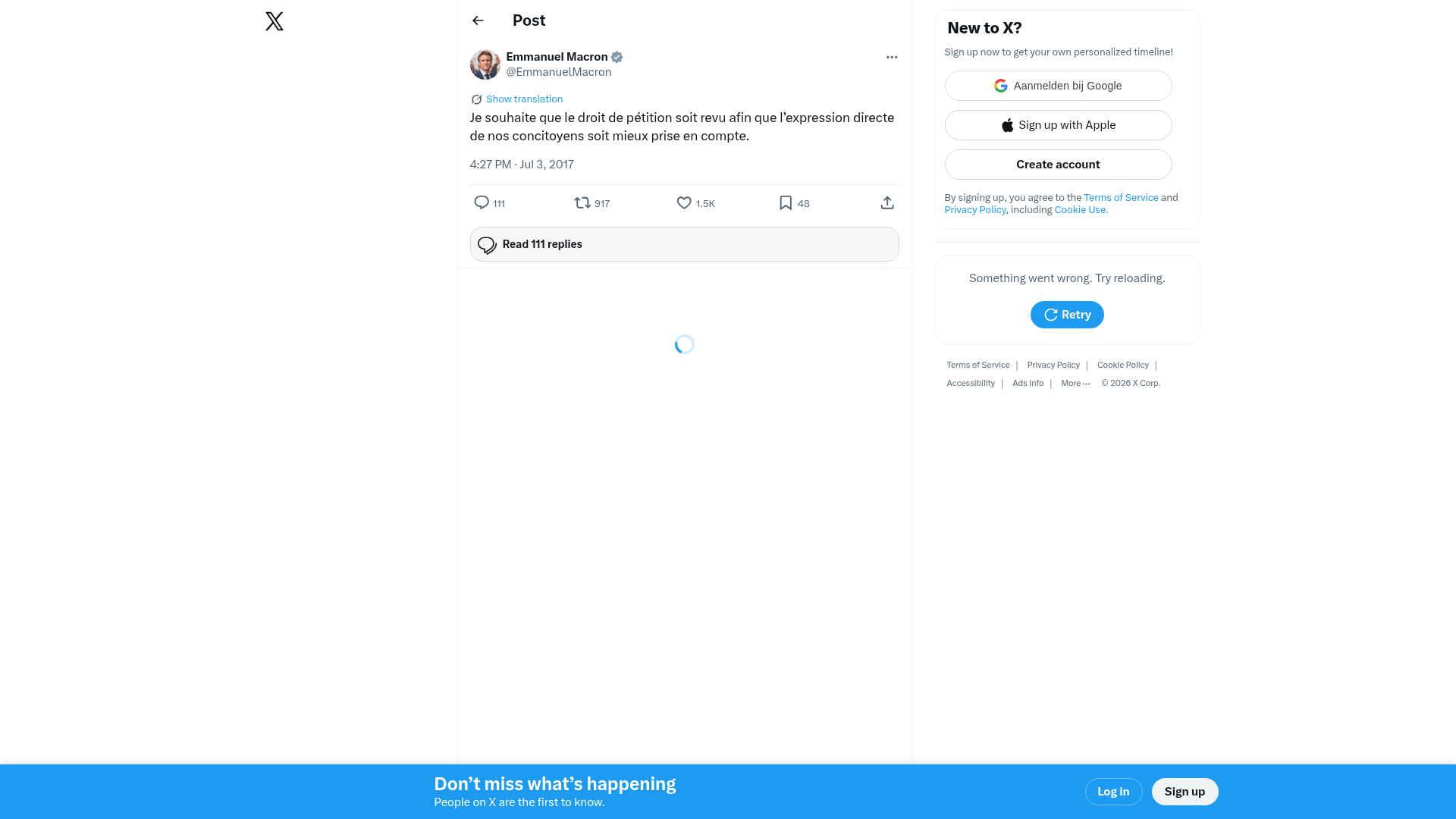The height and width of the screenshot is (819, 1456).
Task: Open the Cookie Use link
Action: tap(1081, 210)
